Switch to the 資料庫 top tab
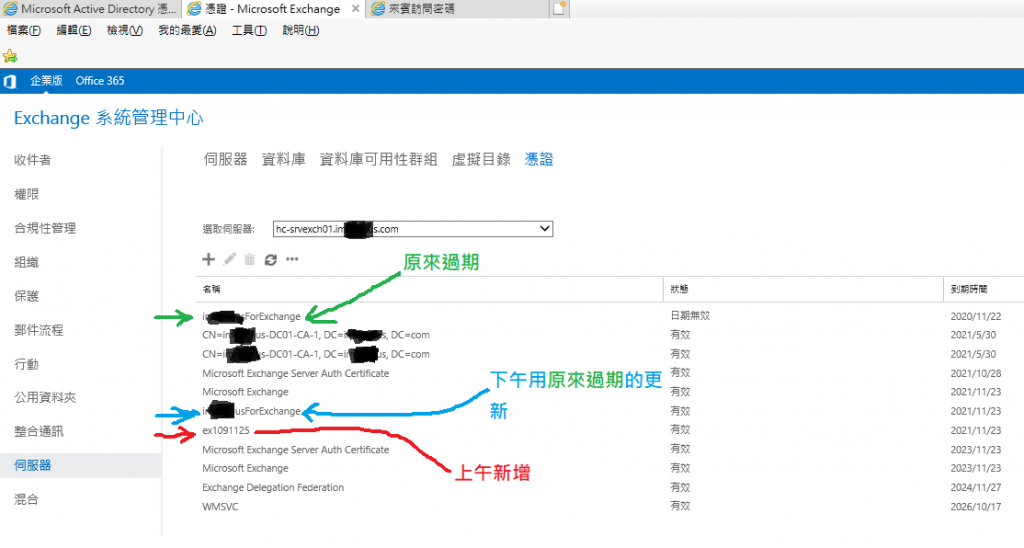1024x548 pixels. [x=283, y=159]
